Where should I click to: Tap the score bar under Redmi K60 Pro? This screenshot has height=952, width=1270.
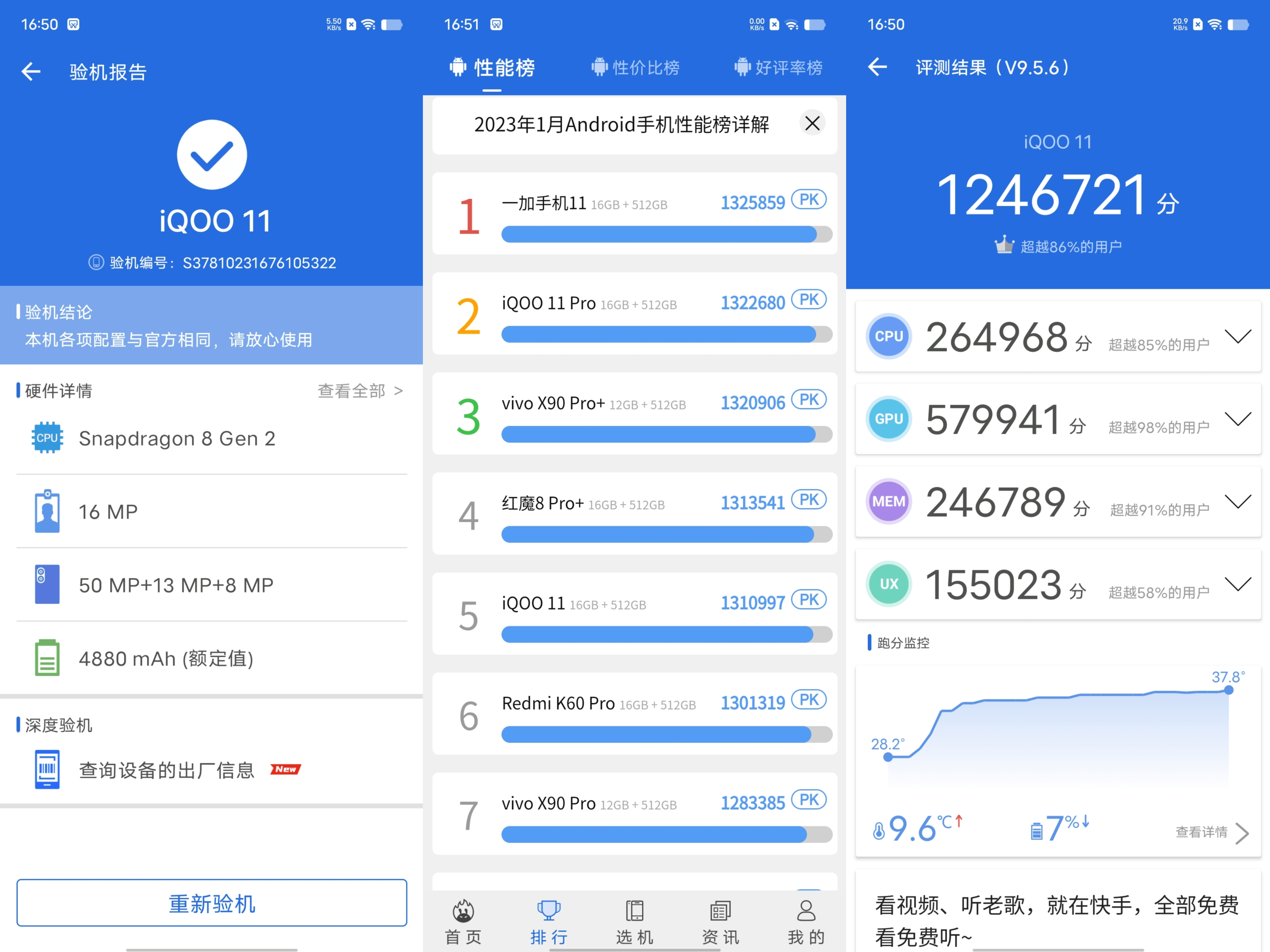(x=666, y=734)
